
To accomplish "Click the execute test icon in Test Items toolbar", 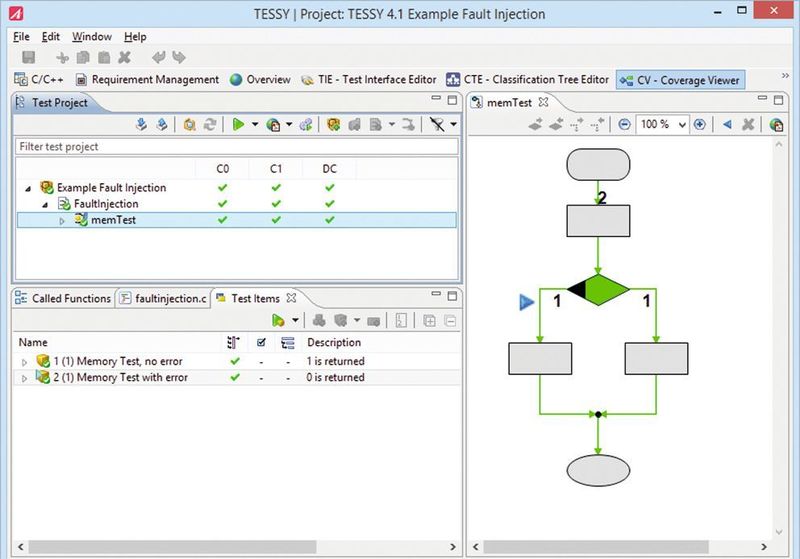I will [278, 320].
